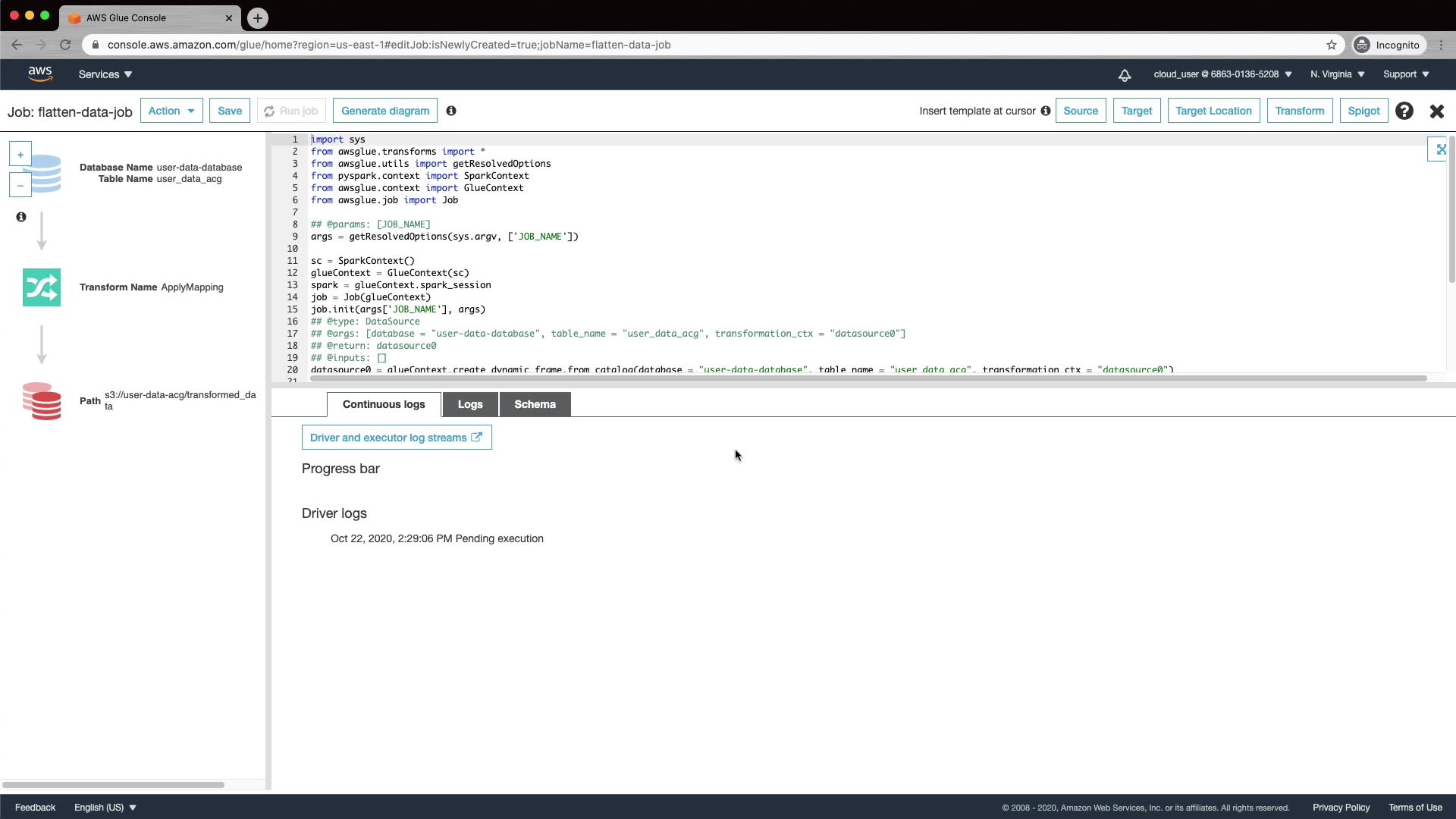Expand the script editor to fullscreen
This screenshot has height=819, width=1456.
point(1440,149)
